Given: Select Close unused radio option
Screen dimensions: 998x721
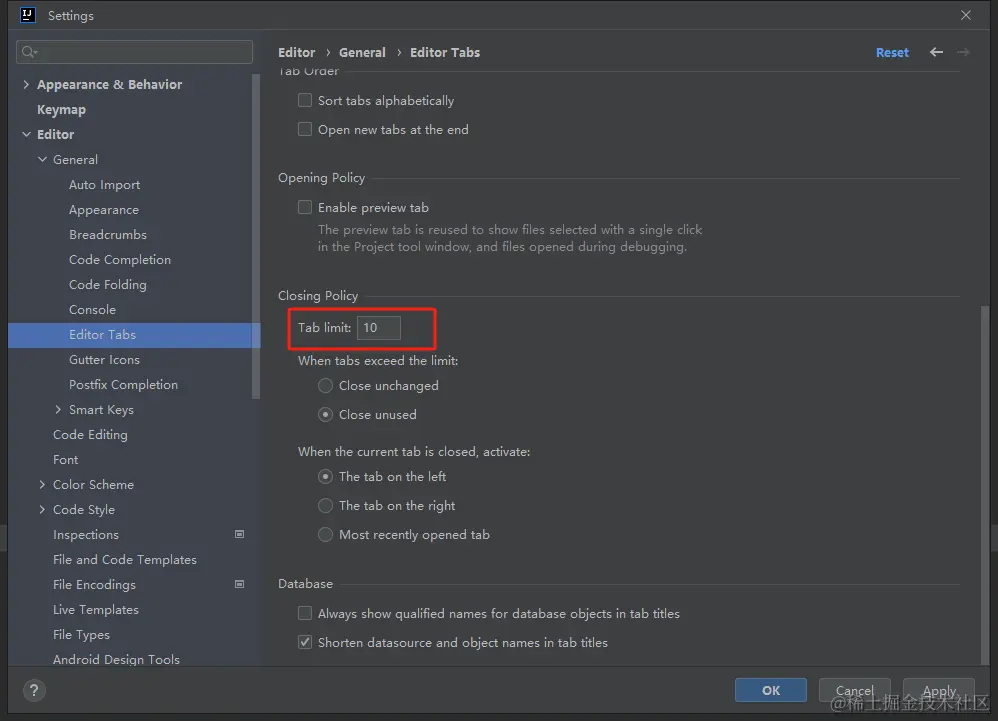Looking at the screenshot, I should (x=325, y=414).
